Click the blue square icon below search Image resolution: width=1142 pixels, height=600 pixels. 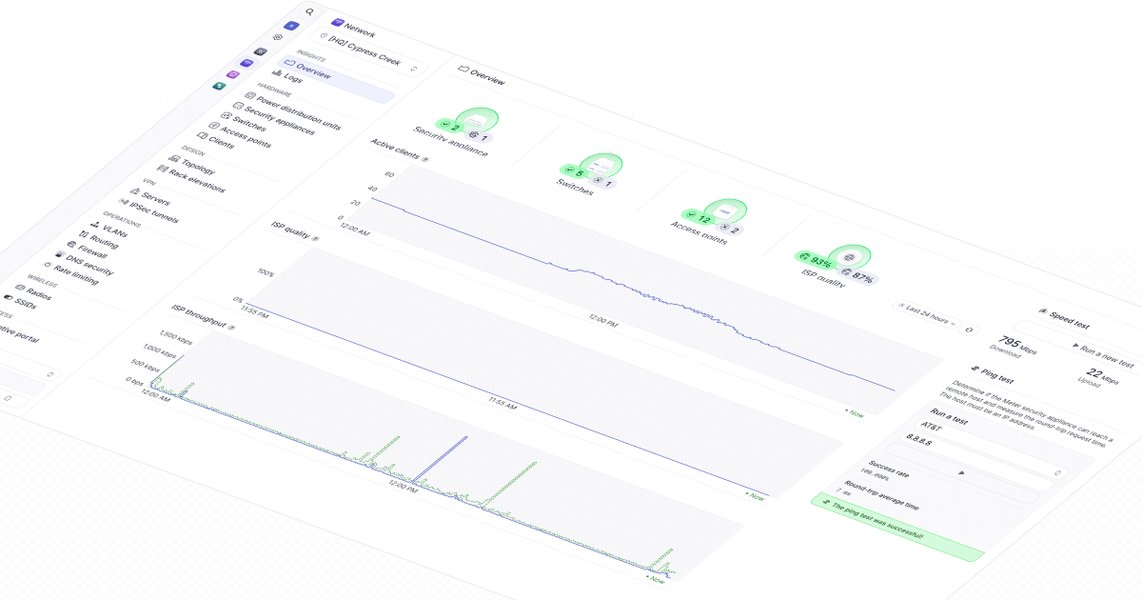[291, 25]
